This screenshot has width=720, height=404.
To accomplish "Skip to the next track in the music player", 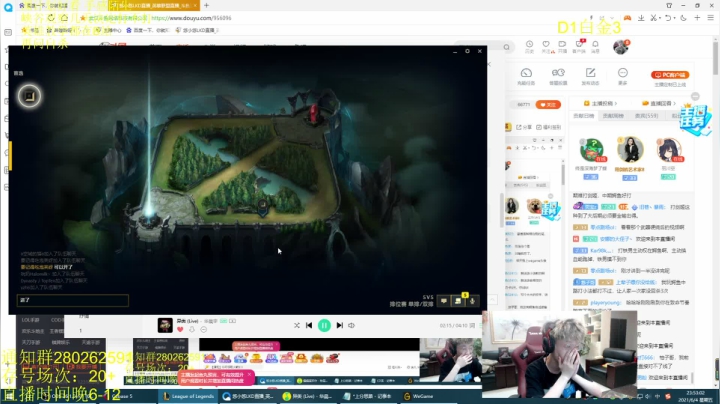I will click(x=339, y=325).
